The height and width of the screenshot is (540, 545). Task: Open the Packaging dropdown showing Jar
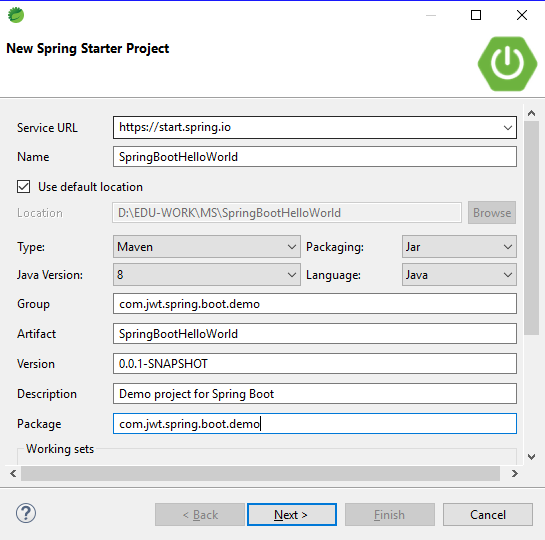click(459, 247)
